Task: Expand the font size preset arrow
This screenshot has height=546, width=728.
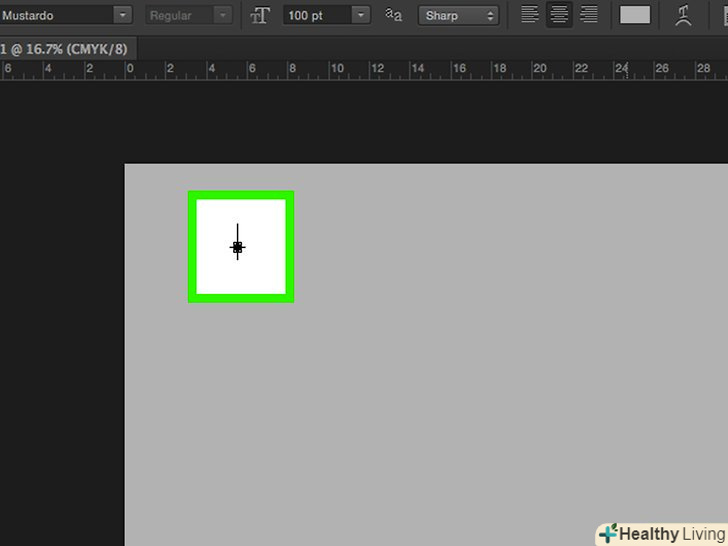Action: coord(360,15)
